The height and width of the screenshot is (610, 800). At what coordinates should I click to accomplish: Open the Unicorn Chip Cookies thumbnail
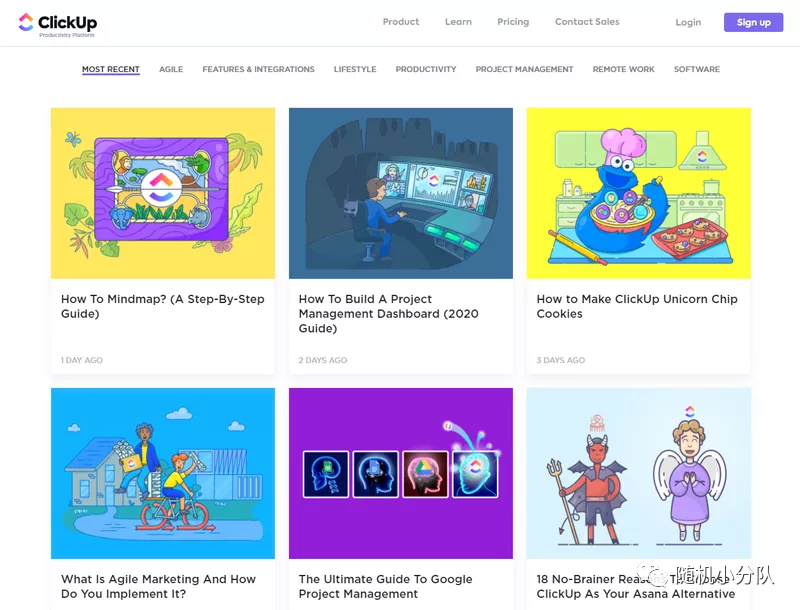(638, 193)
